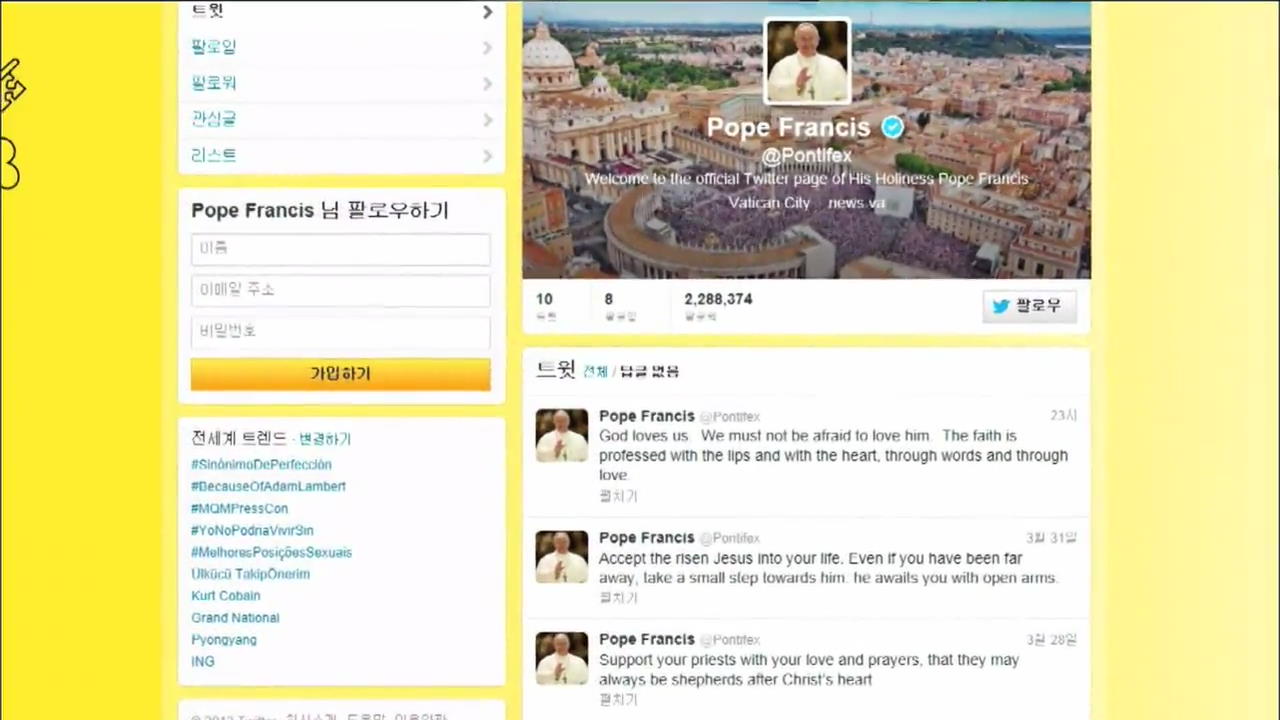Image resolution: width=1280 pixels, height=720 pixels.
Task: Click the 3월 31일 tweet timestamp
Action: click(x=1051, y=538)
